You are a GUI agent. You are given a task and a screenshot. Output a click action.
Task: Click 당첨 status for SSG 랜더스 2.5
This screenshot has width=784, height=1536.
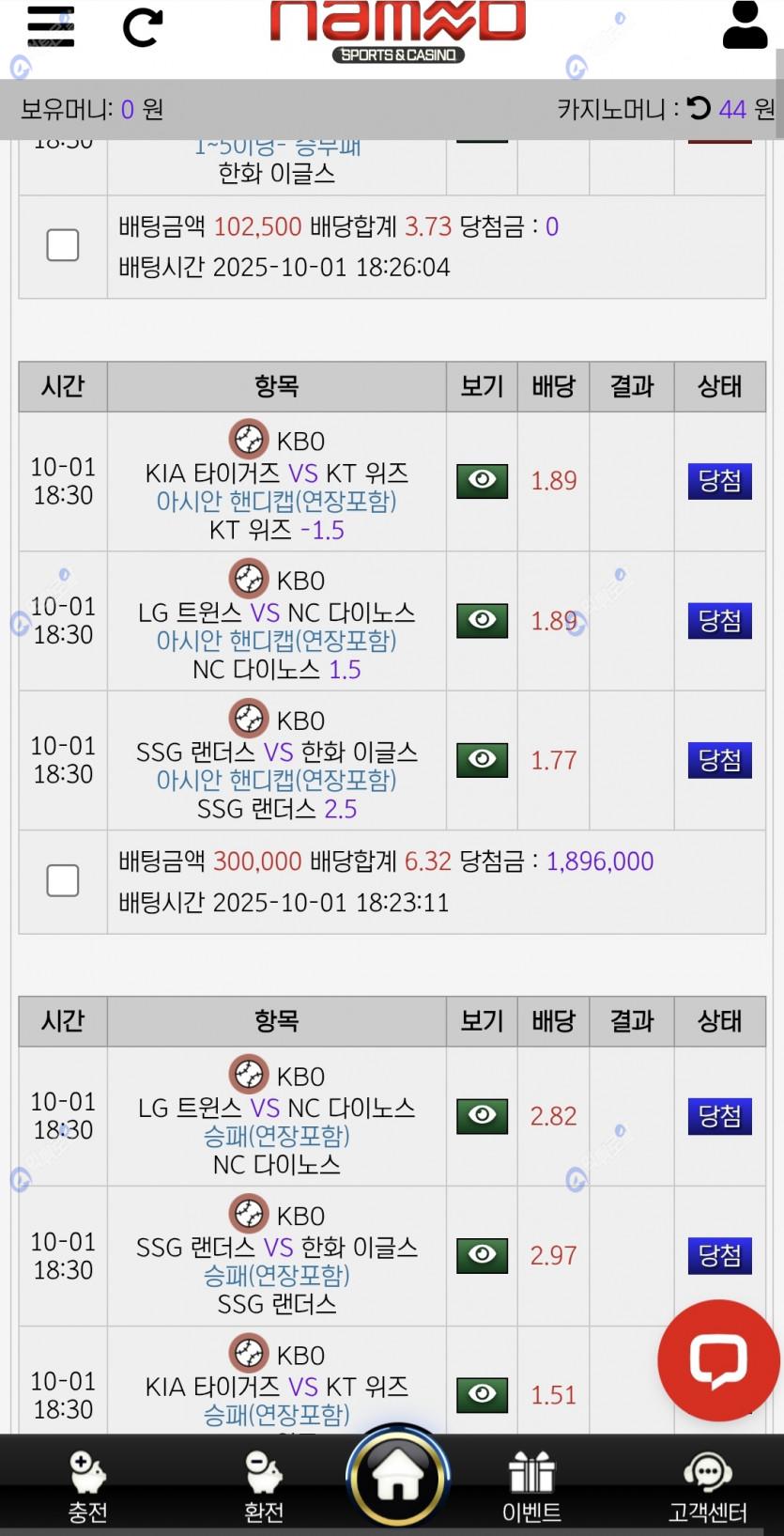(719, 759)
